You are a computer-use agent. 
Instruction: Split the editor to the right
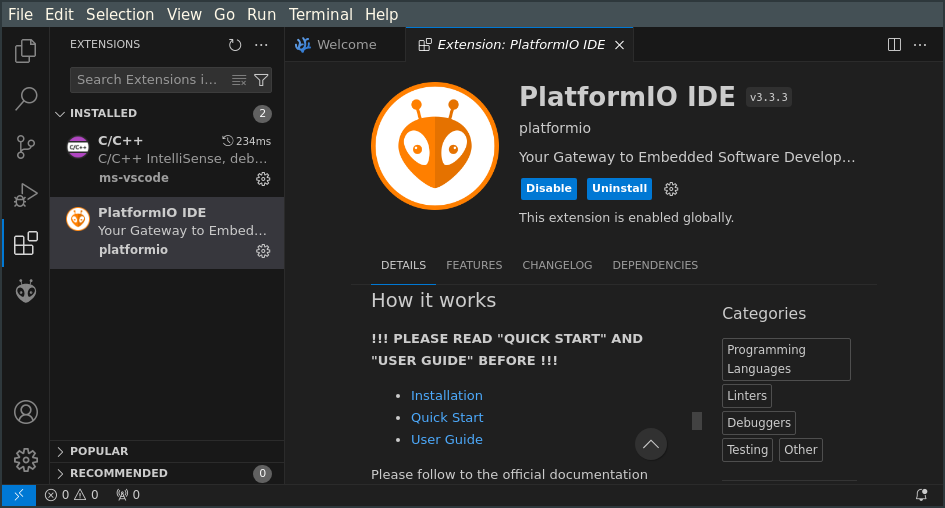[x=894, y=45]
